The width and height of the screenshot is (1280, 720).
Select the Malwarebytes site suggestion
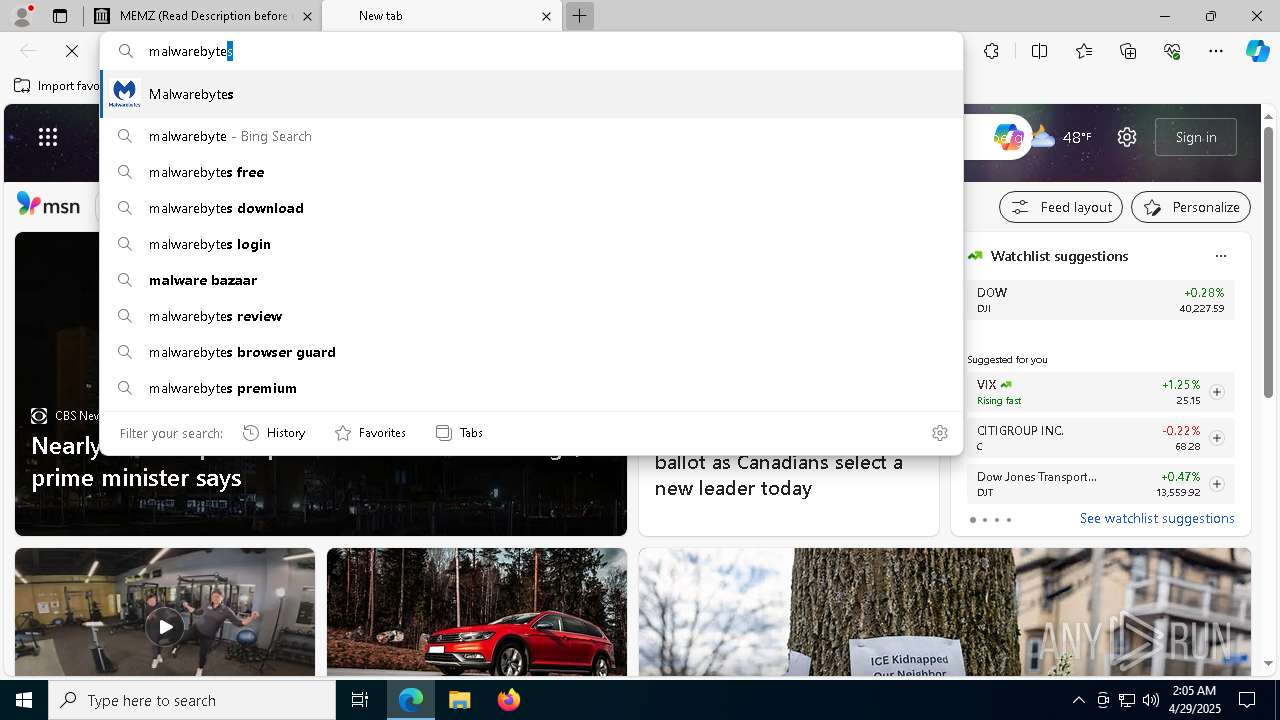tap(531, 94)
